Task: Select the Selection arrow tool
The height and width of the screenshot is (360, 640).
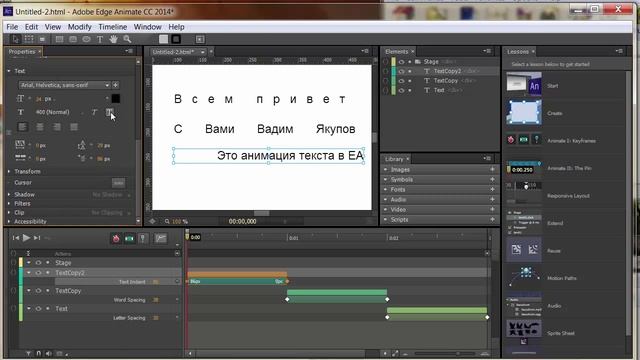Action: coord(16,39)
